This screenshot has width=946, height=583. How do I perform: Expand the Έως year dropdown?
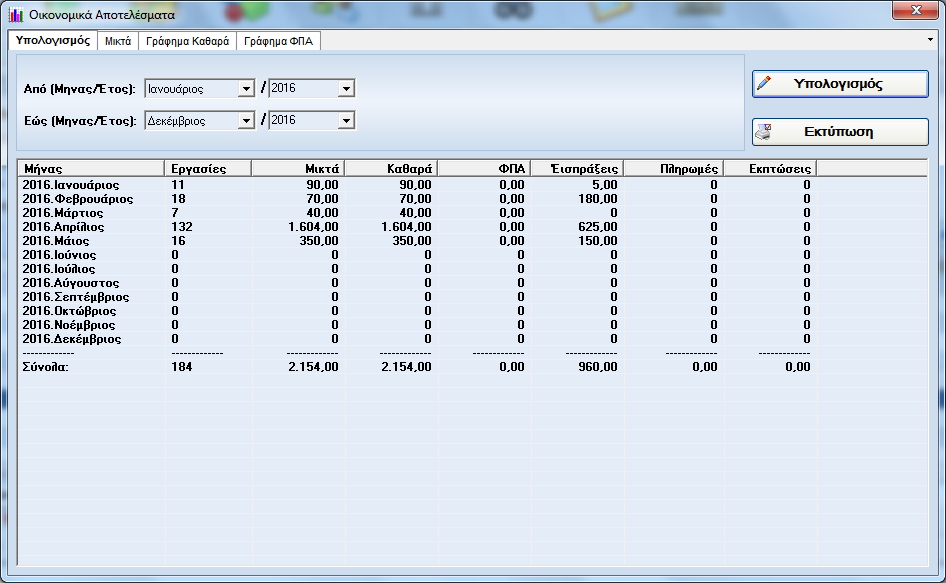coord(346,121)
